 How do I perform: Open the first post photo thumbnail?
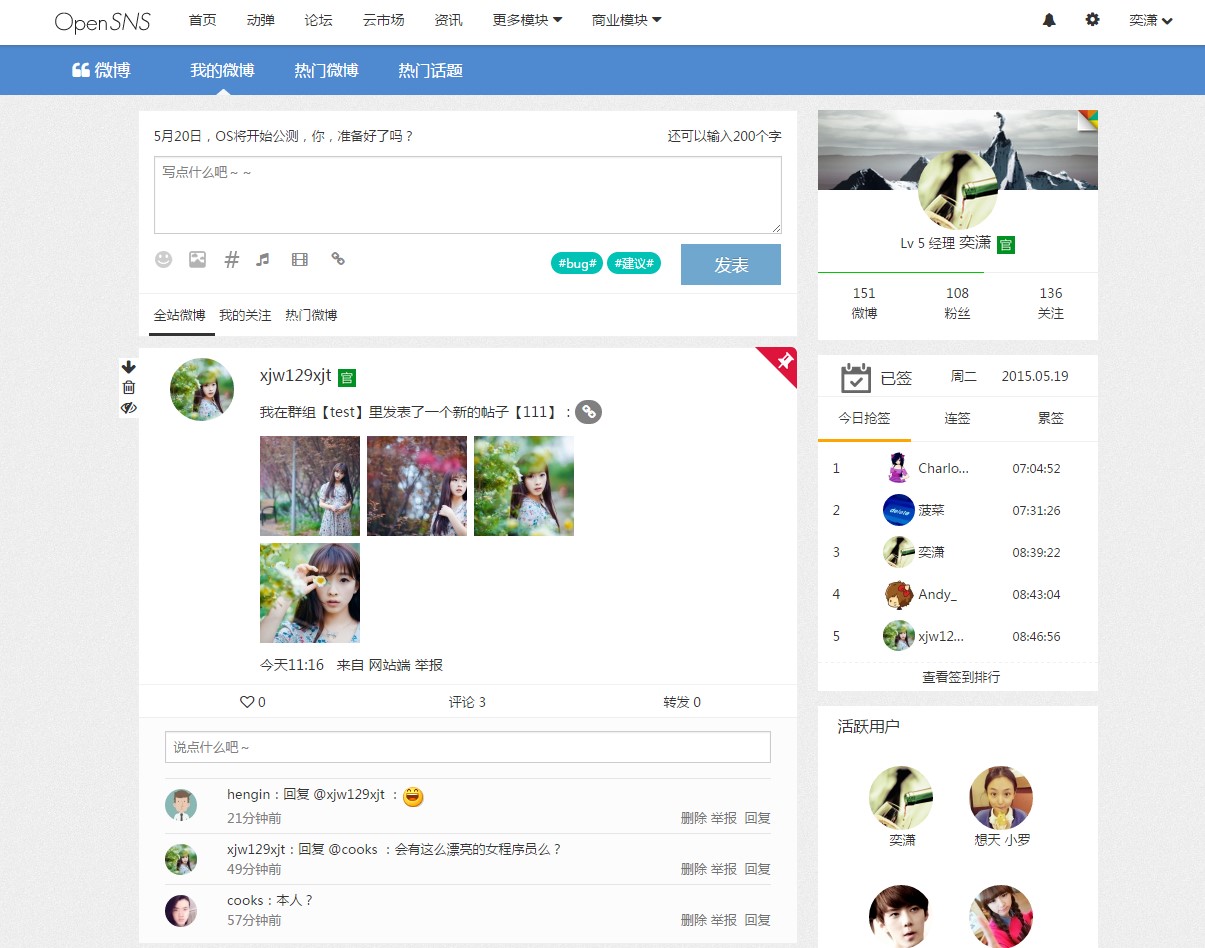coord(310,486)
